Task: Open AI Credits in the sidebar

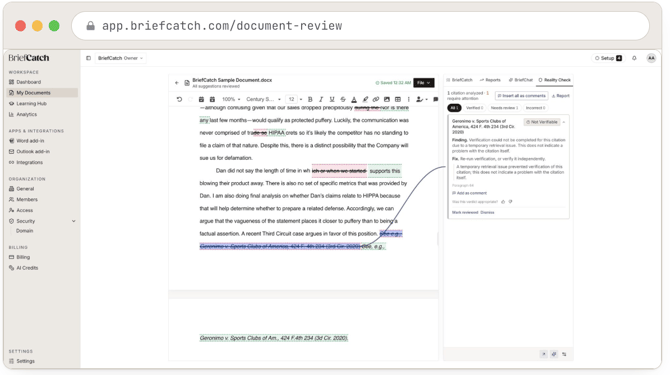Action: [x=43, y=268]
